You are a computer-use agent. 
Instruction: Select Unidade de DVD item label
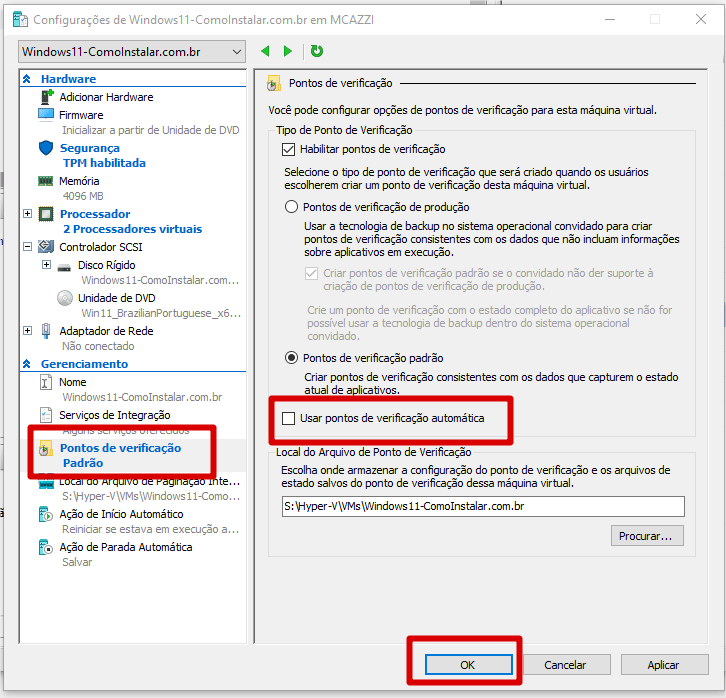point(117,298)
